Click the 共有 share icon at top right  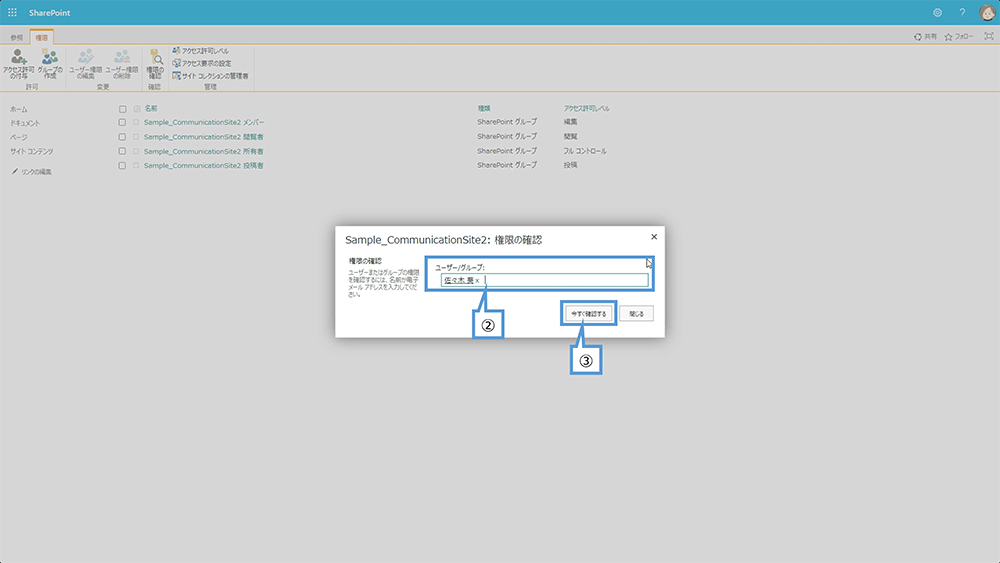point(925,36)
